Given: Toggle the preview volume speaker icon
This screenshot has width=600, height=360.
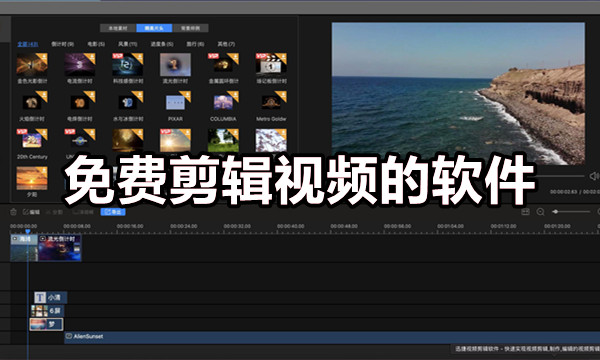Looking at the screenshot, I should pyautogui.click(x=594, y=176).
